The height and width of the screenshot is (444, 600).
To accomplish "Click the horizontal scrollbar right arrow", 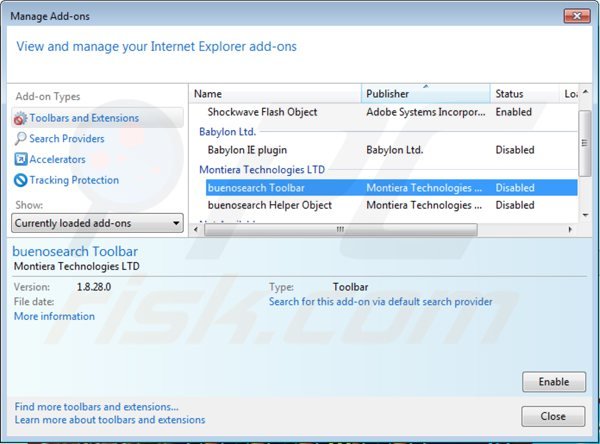I will 570,230.
